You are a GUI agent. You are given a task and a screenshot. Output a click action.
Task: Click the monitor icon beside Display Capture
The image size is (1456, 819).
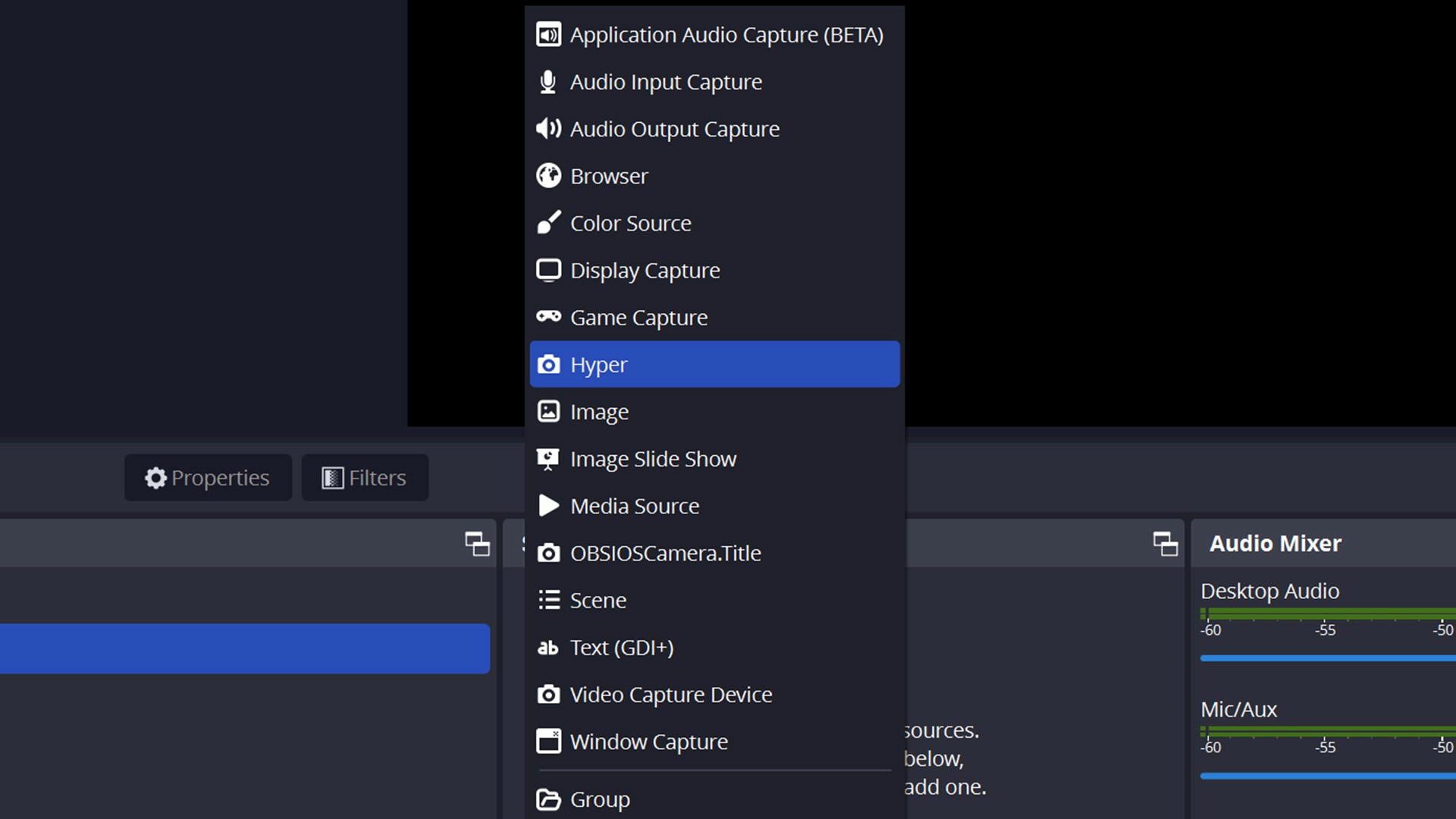548,270
